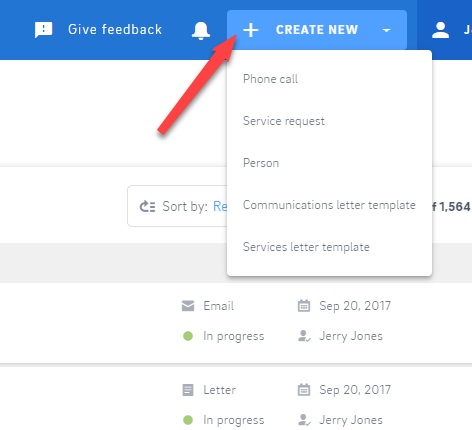472x430 pixels.
Task: Click the CREATE NEW button label
Action: click(317, 30)
